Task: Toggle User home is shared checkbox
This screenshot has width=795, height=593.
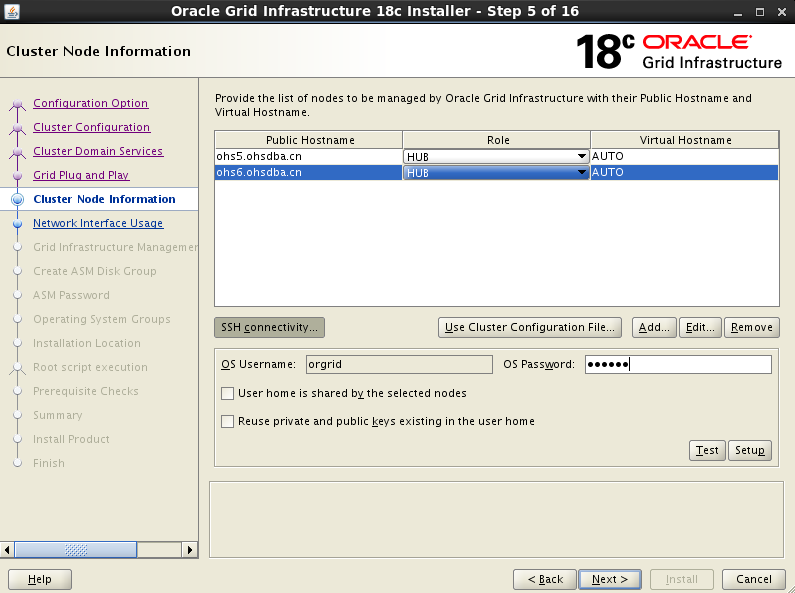Action: click(x=228, y=393)
